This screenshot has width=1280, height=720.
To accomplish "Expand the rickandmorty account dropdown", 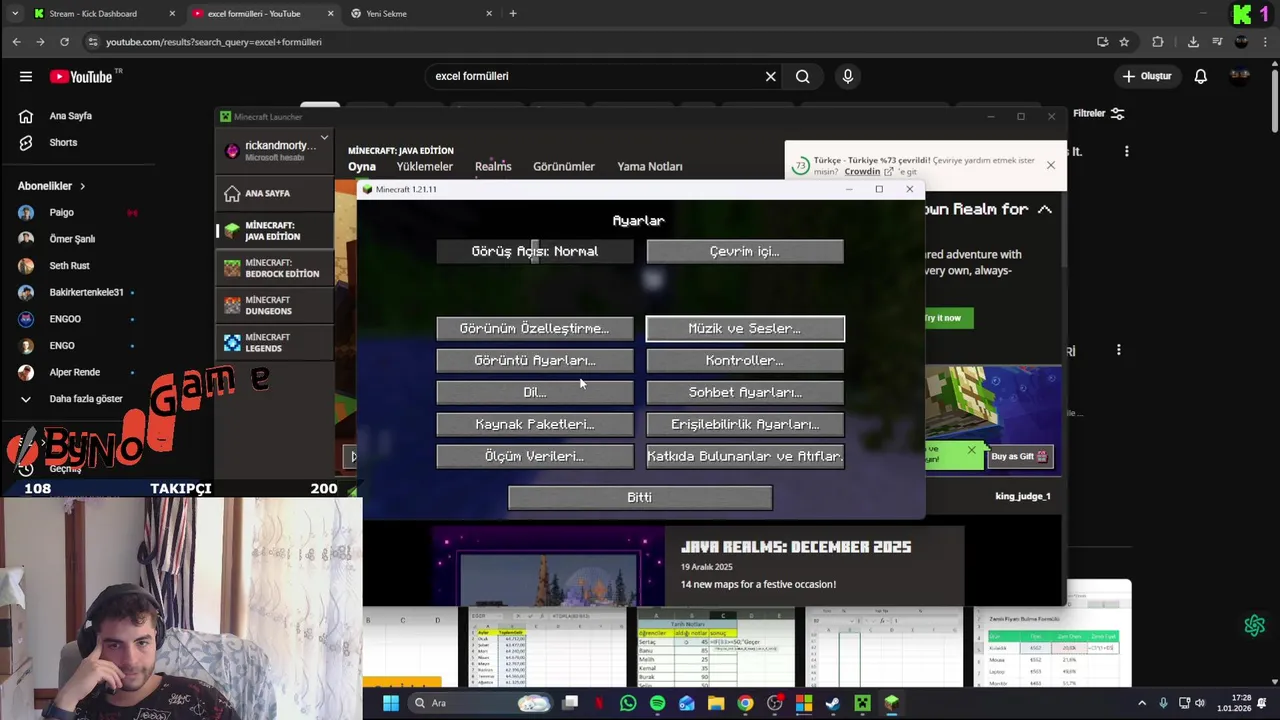I will tap(324, 138).
